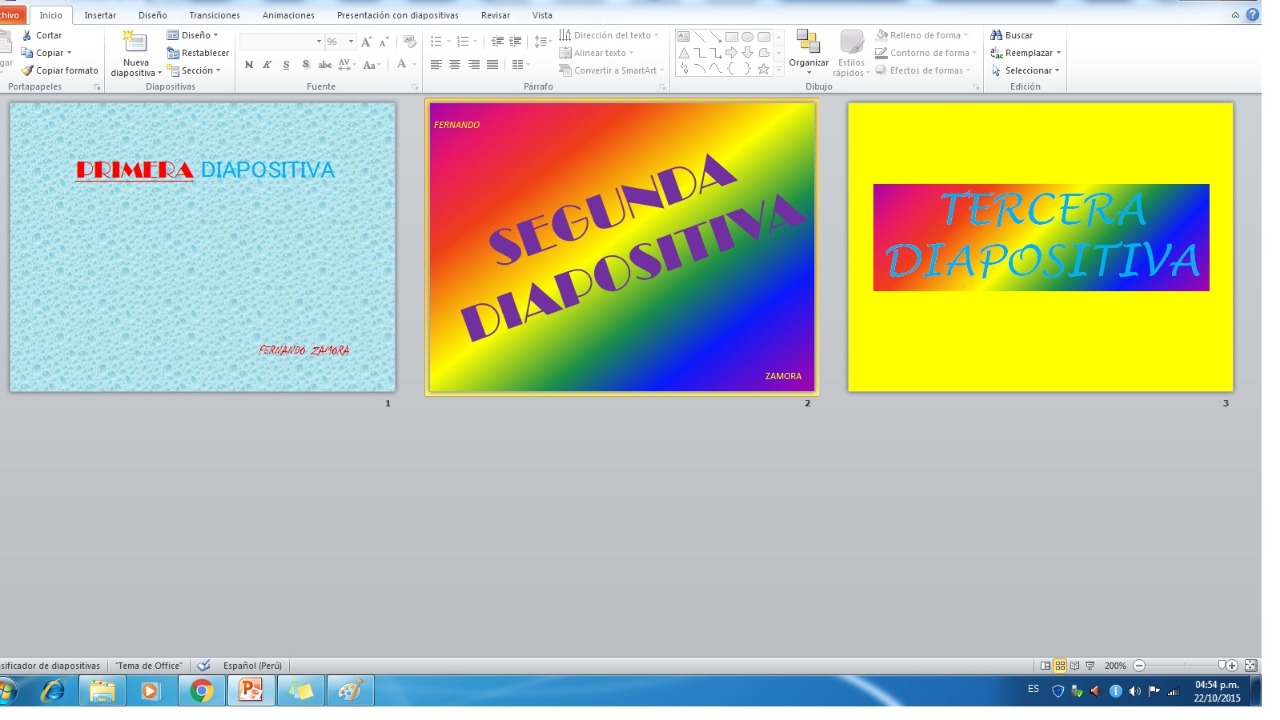Open the Organizar dropdown
Image resolution: width=1280 pixels, height=720 pixels.
click(809, 50)
